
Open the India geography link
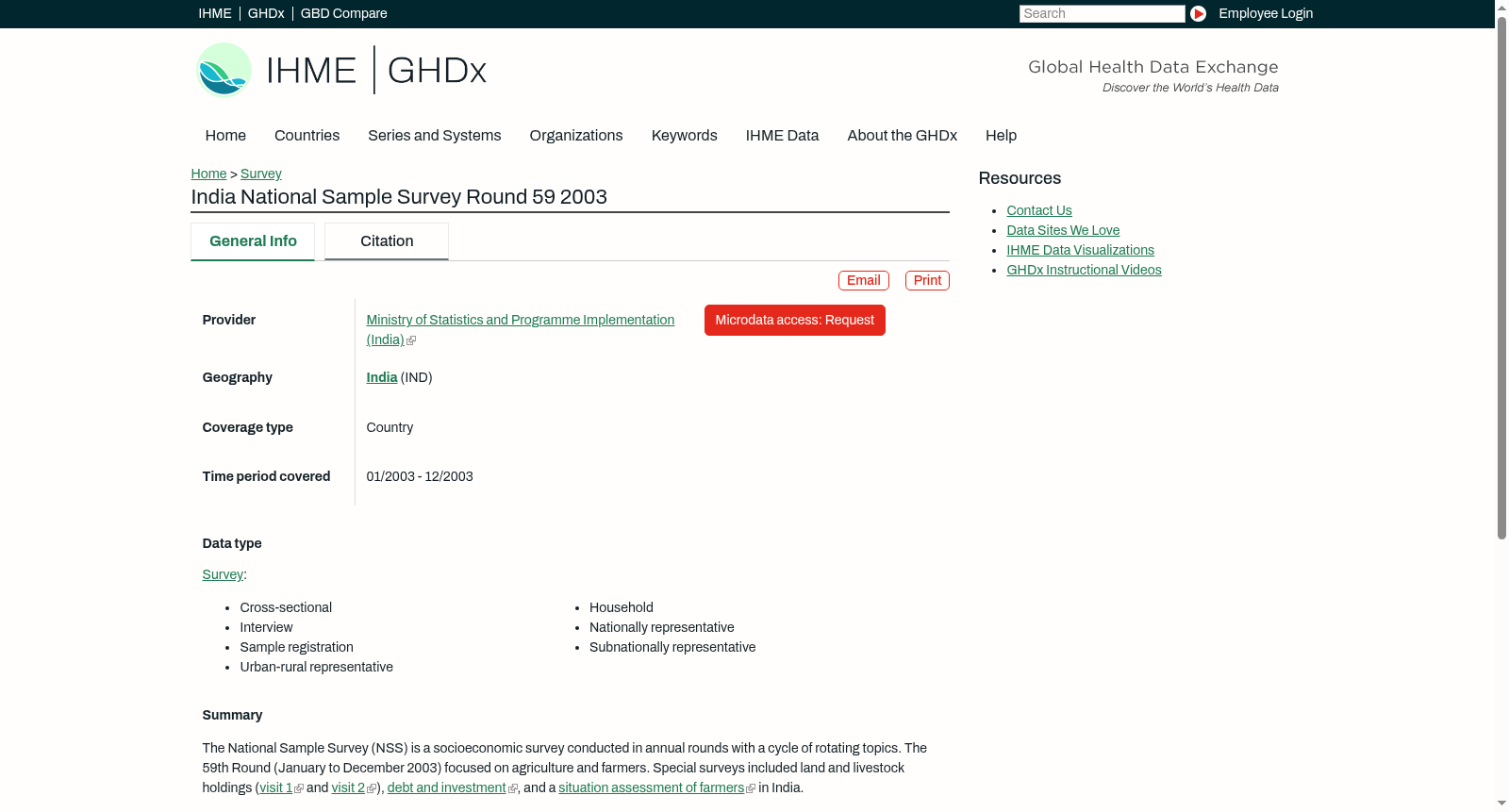coord(382,377)
